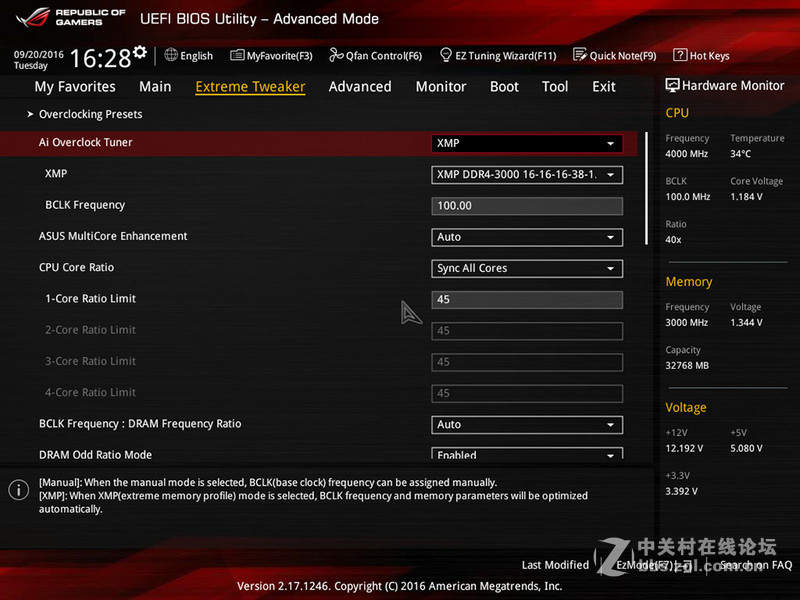Viewport: 800px width, 600px height.
Task: Click +5V reading 5.080 V
Action: click(x=746, y=448)
